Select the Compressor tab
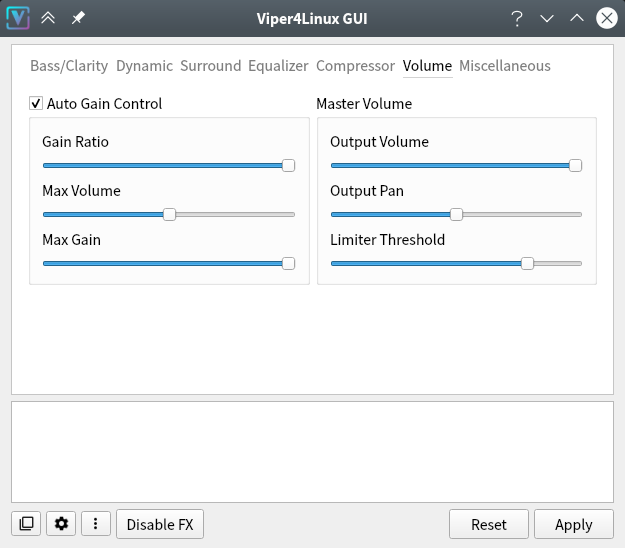 pyautogui.click(x=355, y=66)
